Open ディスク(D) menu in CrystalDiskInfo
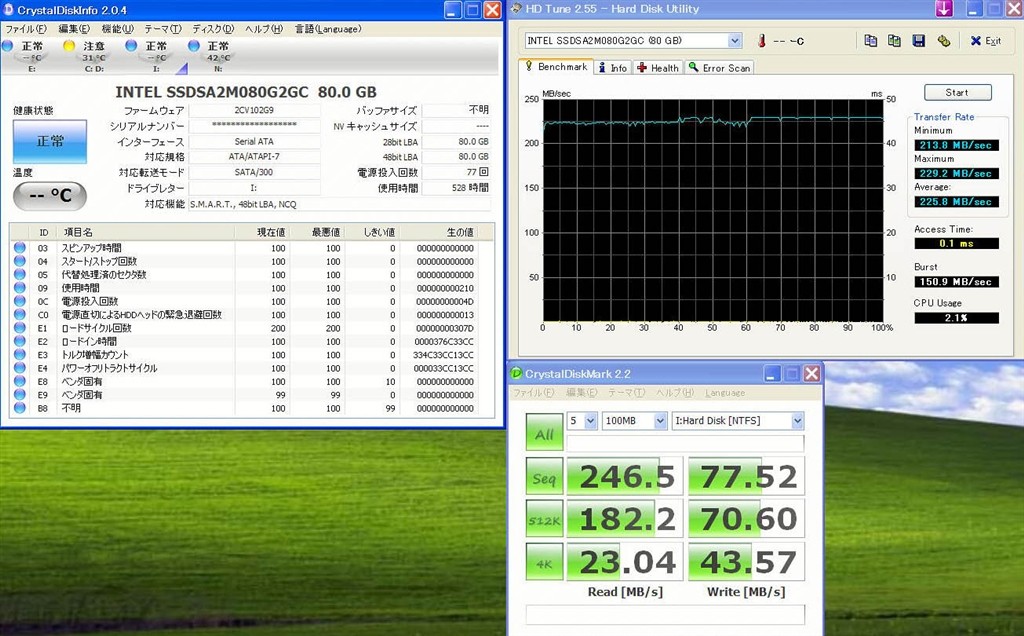 point(213,29)
